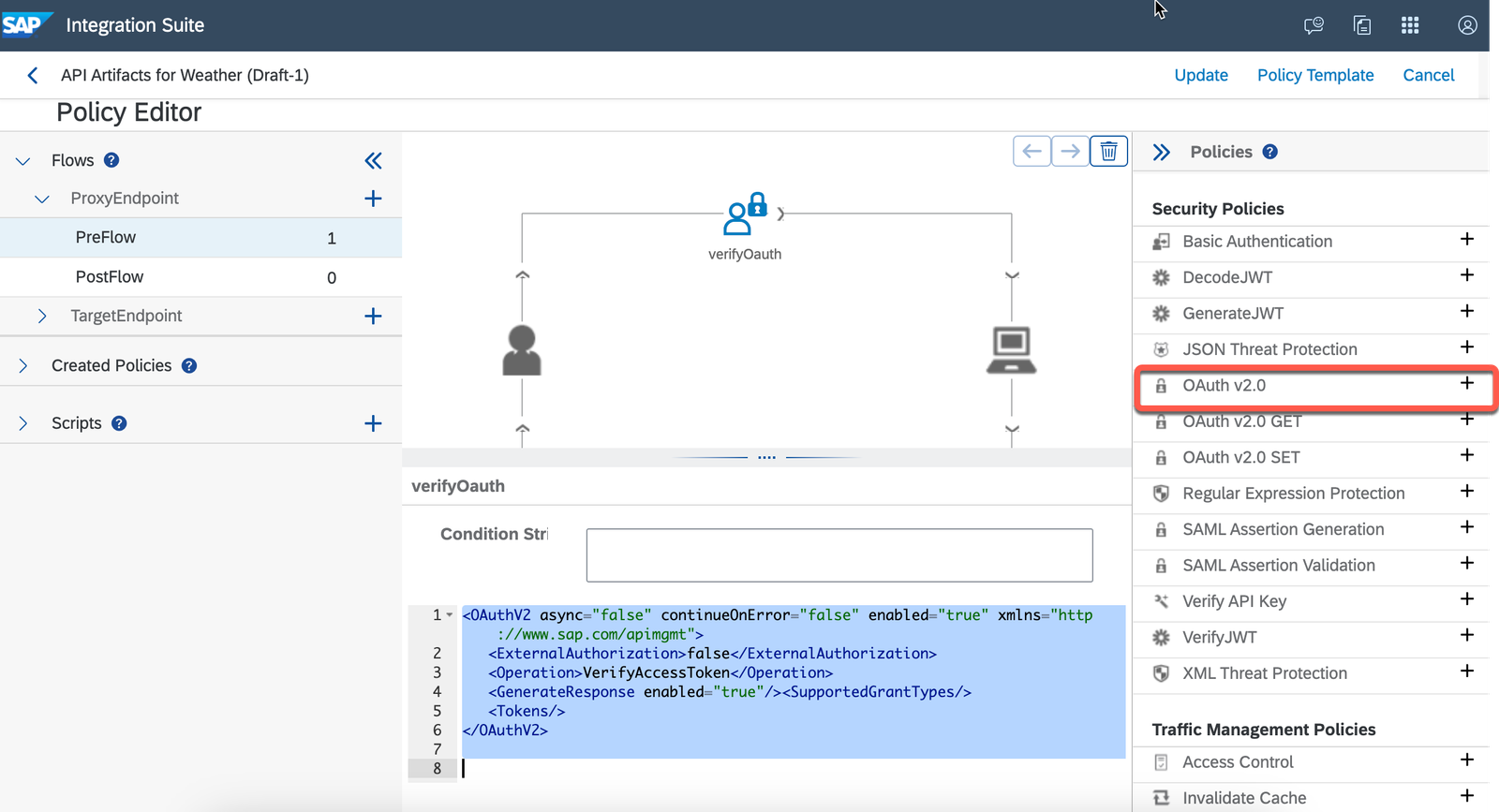This screenshot has width=1499, height=812.
Task: Open the user profile icon in header
Action: pyautogui.click(x=1467, y=25)
